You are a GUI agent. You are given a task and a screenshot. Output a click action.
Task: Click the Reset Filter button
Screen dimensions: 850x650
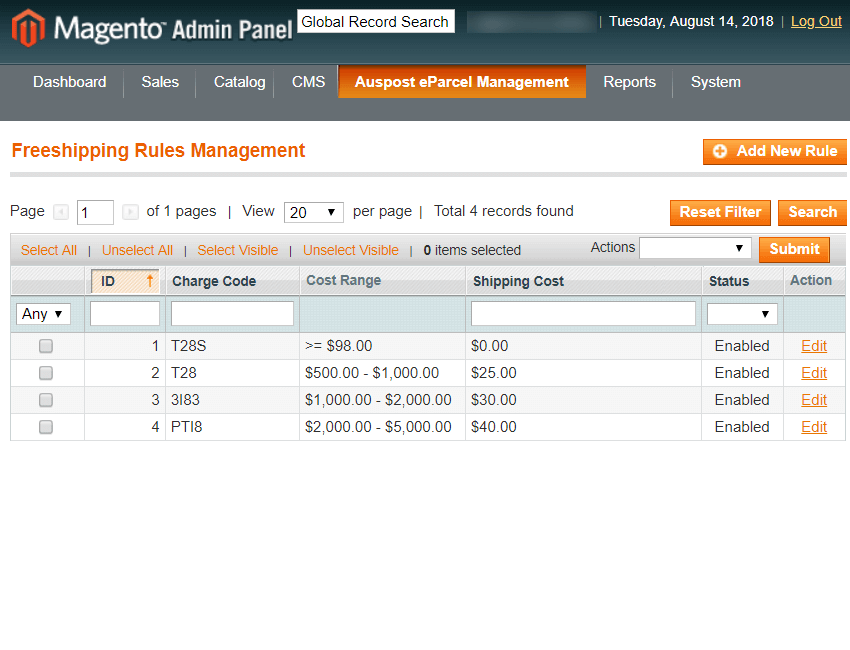(x=720, y=212)
